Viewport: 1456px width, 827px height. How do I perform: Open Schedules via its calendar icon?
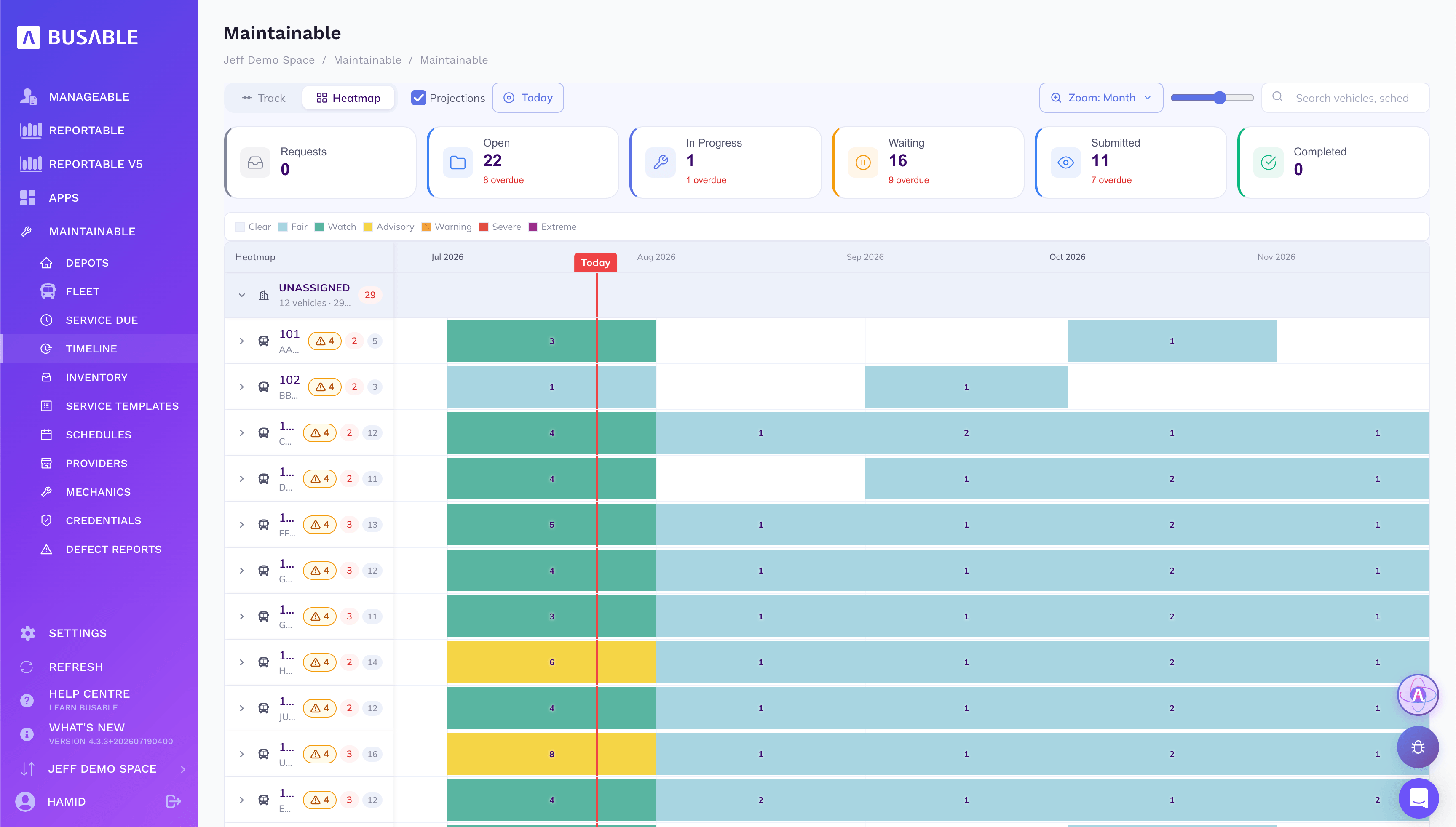(x=47, y=435)
